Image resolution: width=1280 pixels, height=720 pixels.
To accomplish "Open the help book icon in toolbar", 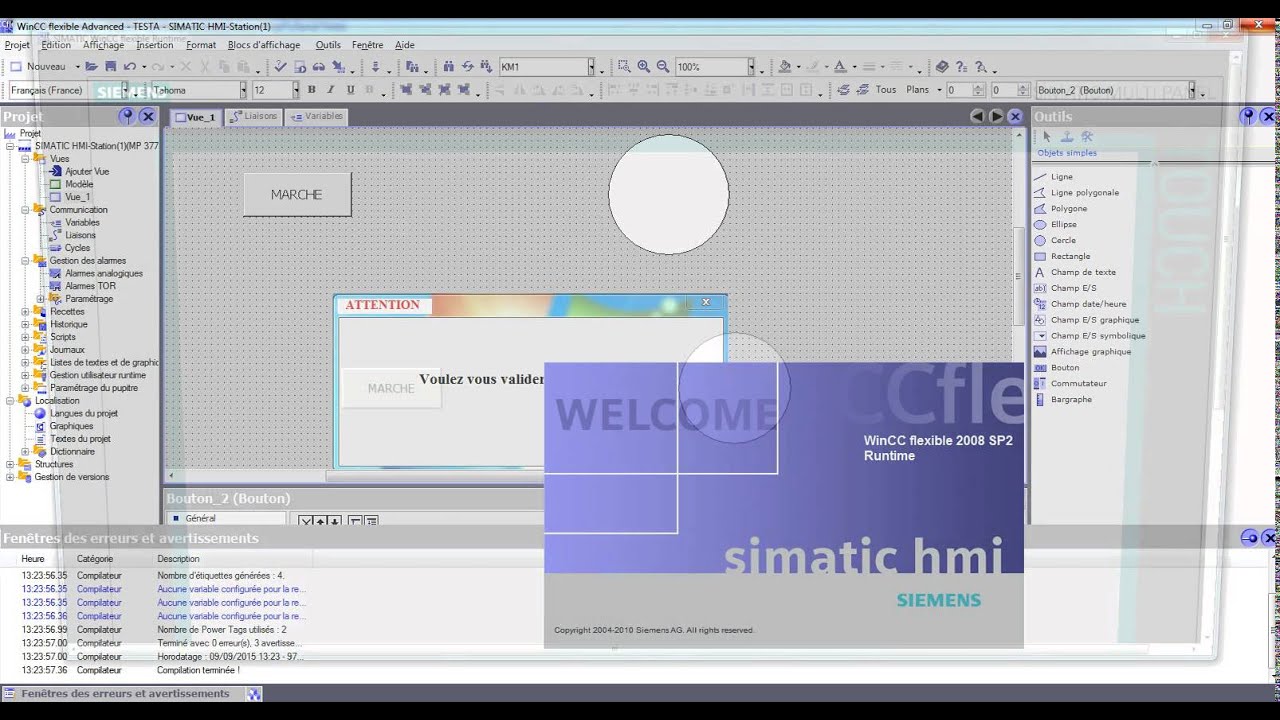I will tap(942, 66).
